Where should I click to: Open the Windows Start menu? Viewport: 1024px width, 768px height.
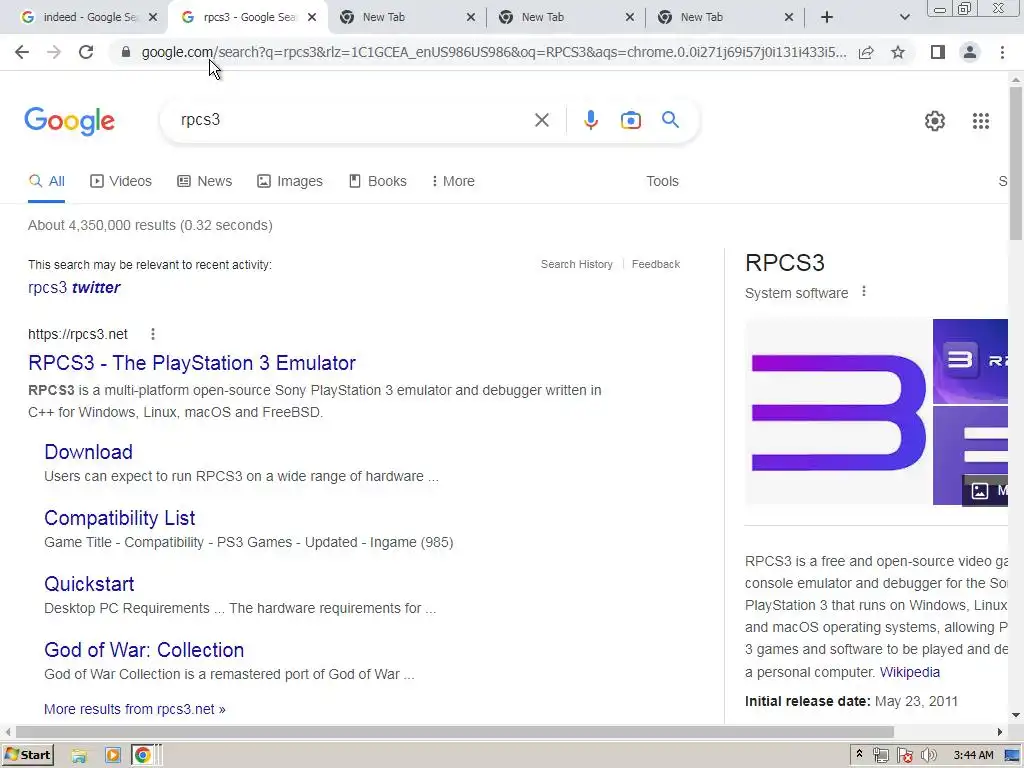pos(27,755)
